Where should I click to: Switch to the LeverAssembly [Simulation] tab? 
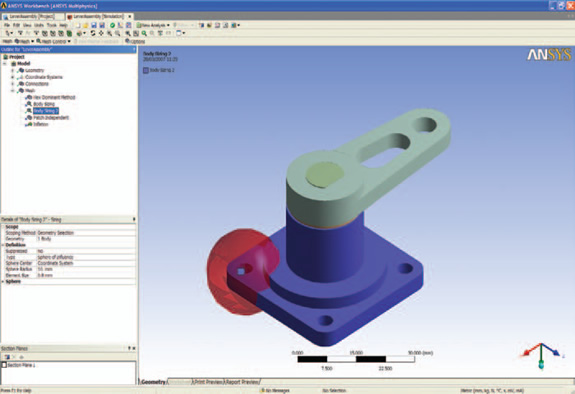coord(95,17)
